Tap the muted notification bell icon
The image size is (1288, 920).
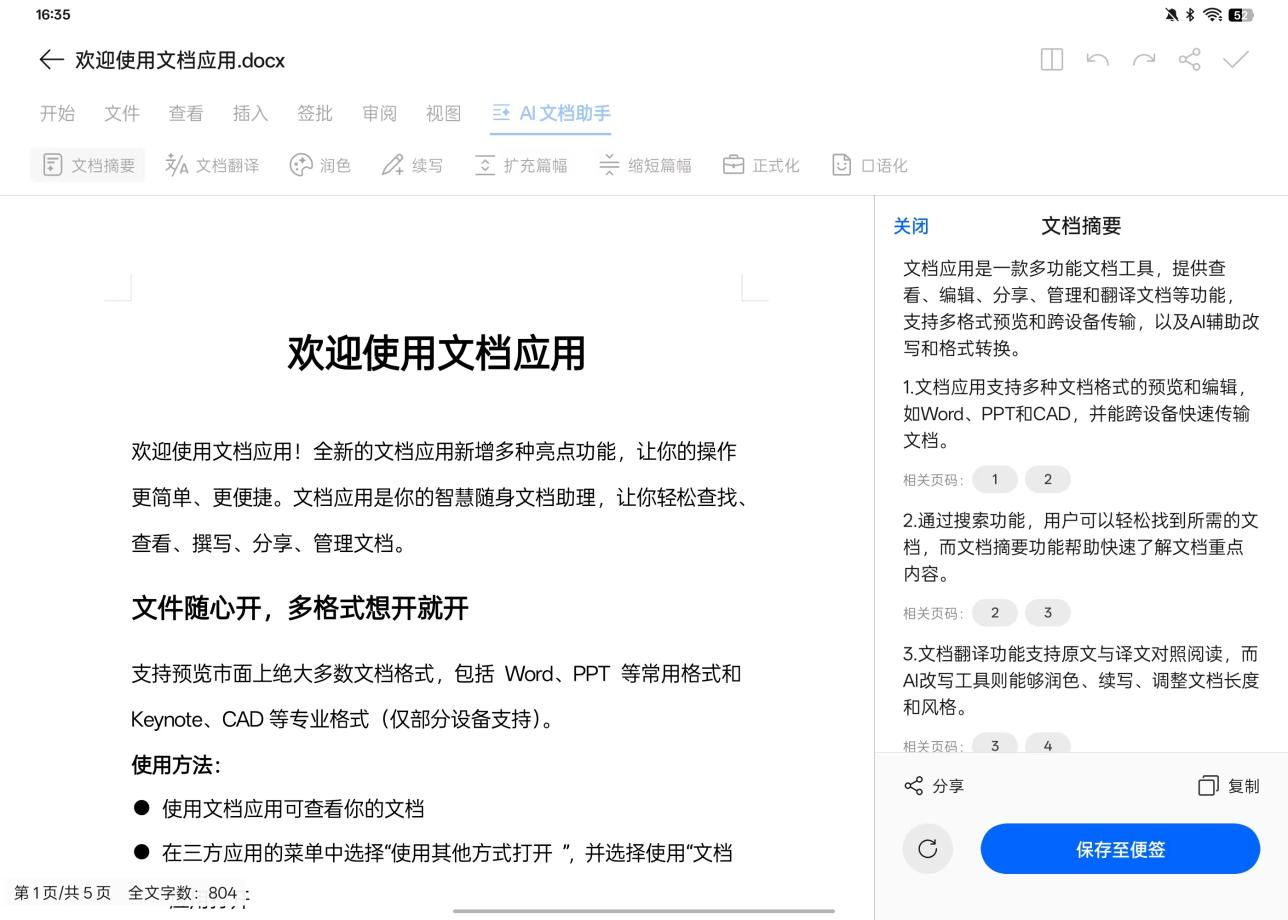1171,15
